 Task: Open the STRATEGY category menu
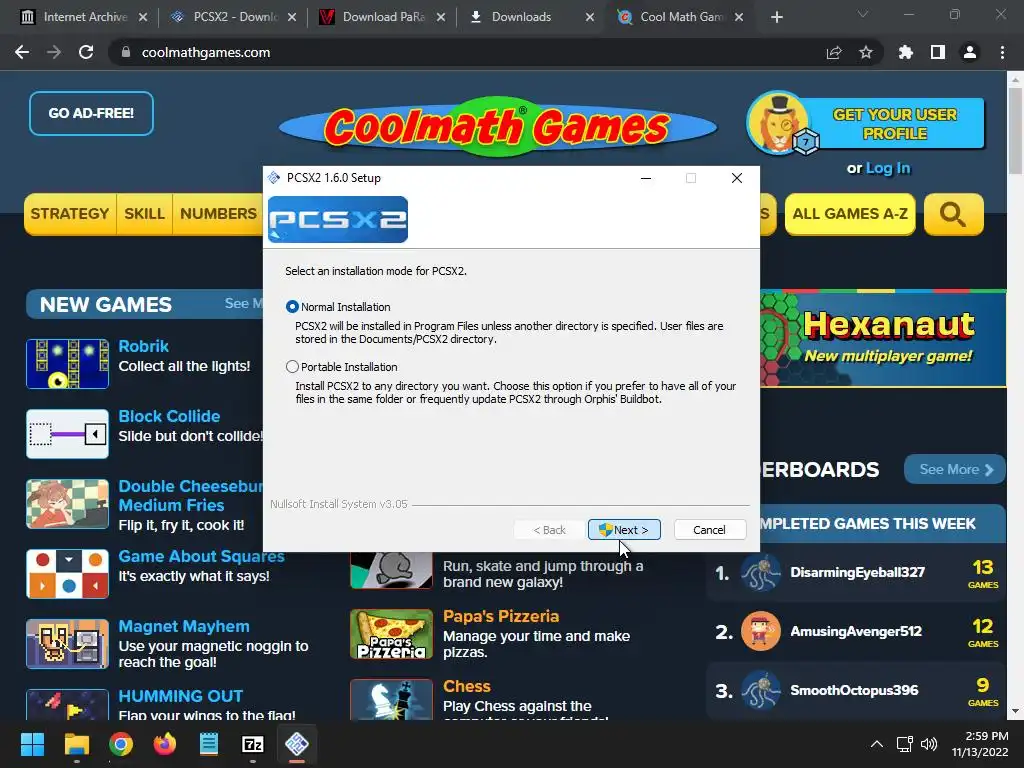(x=70, y=214)
